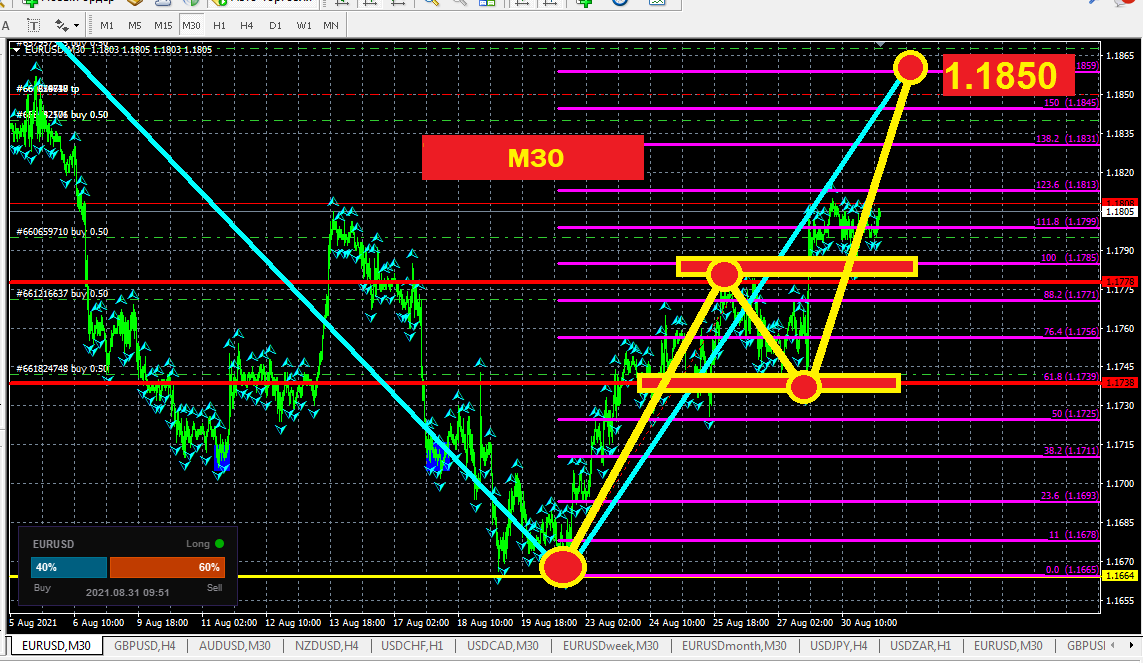
Task: Open the EURUSDmonth,M30 chart tab
Action: tap(734, 646)
